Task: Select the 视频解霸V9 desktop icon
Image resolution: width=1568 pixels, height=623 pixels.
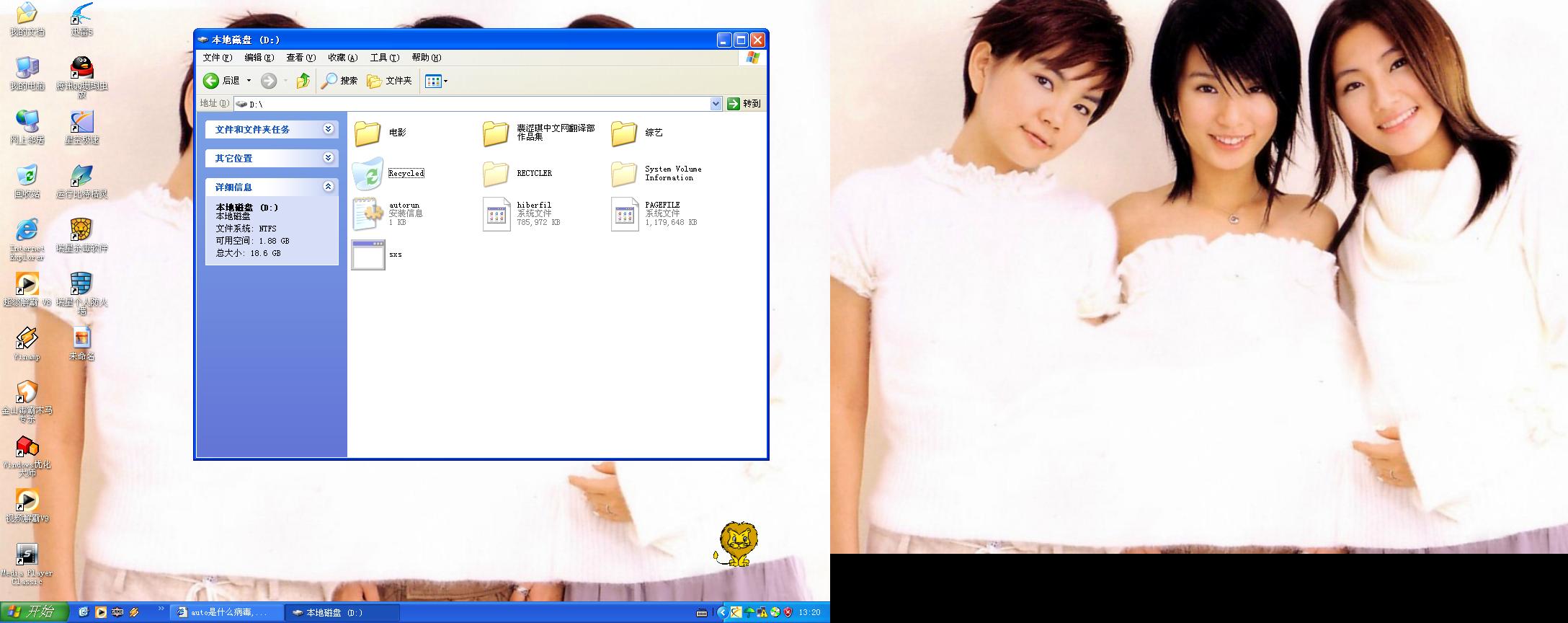Action: (27, 505)
